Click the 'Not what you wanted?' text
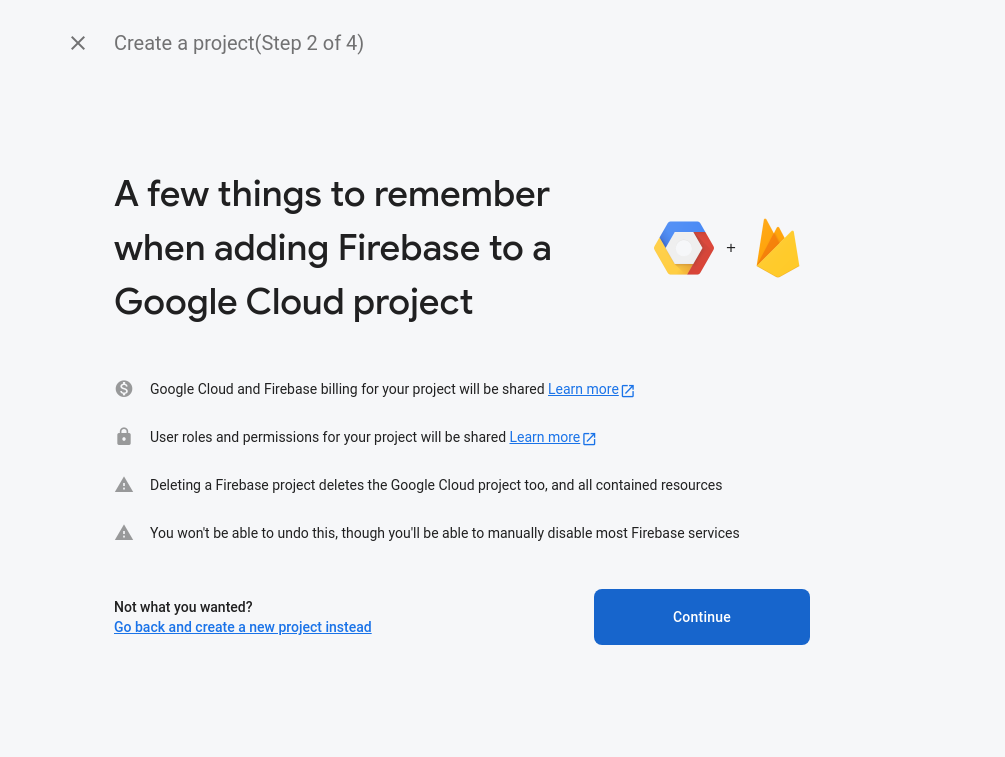 183,607
